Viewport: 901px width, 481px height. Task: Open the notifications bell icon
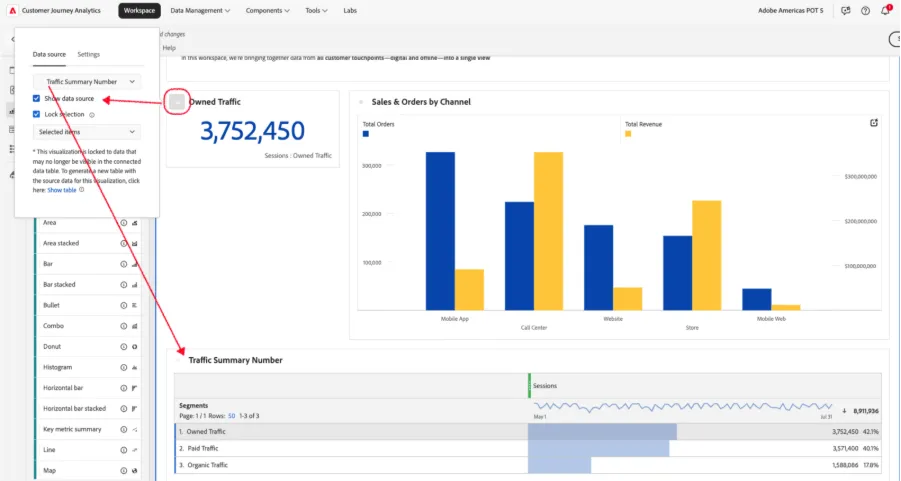point(885,10)
